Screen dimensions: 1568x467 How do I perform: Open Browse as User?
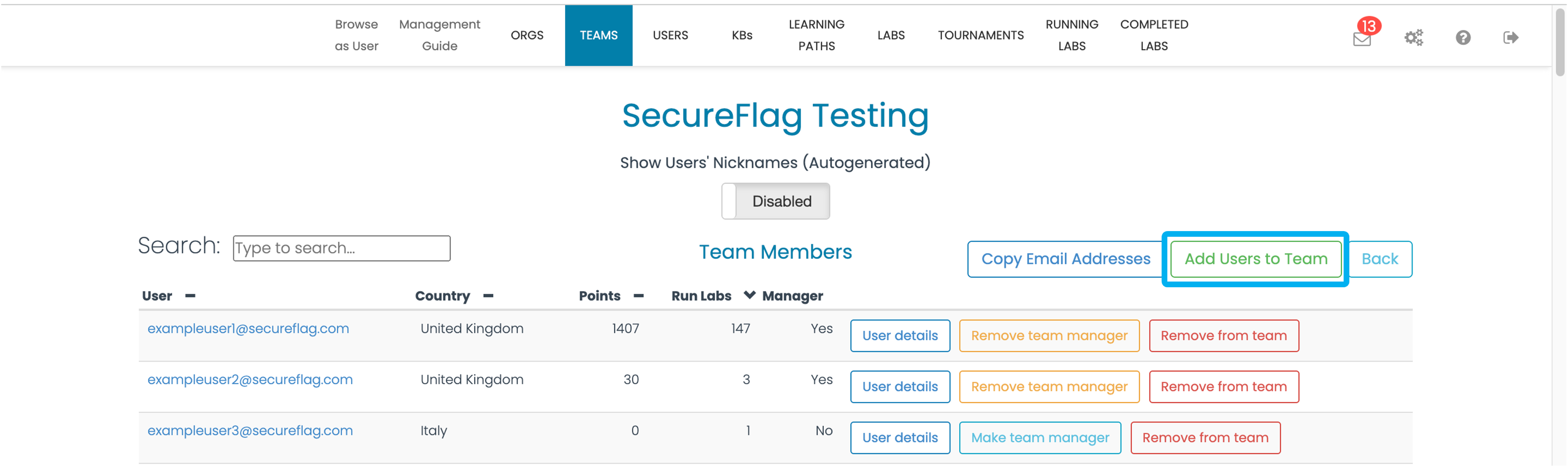(356, 35)
